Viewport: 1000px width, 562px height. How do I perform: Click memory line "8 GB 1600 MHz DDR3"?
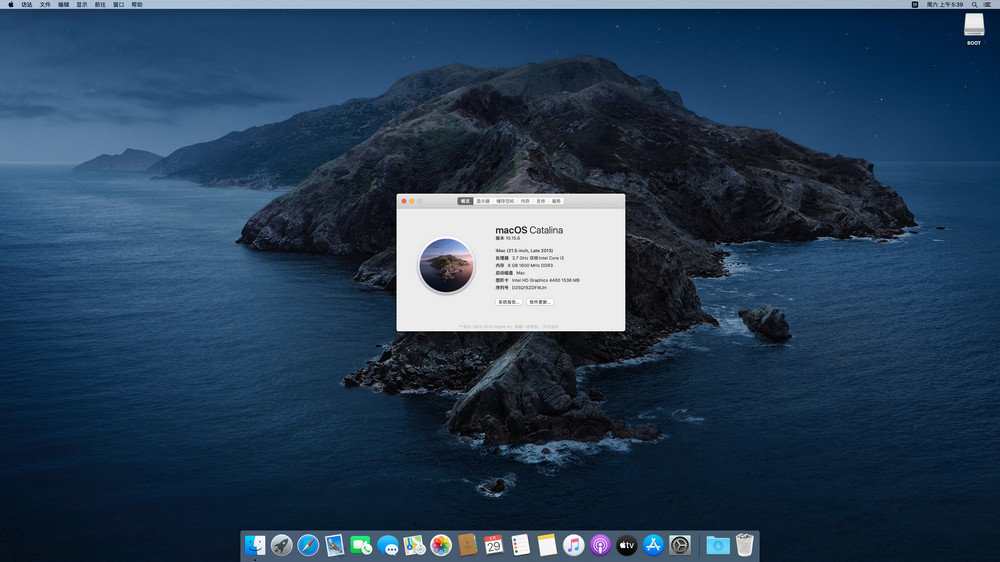524,265
